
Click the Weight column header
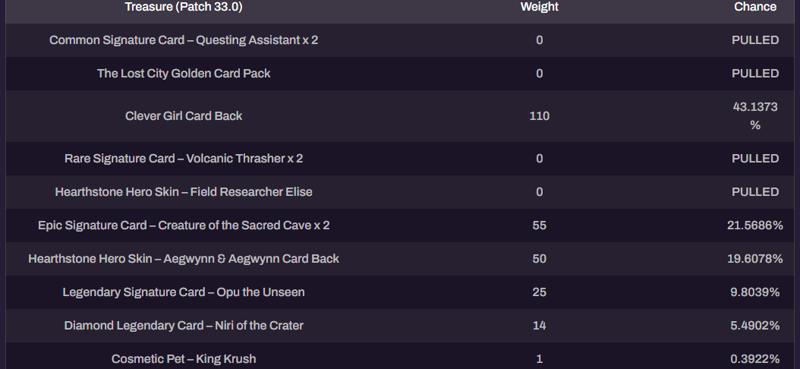tap(539, 7)
